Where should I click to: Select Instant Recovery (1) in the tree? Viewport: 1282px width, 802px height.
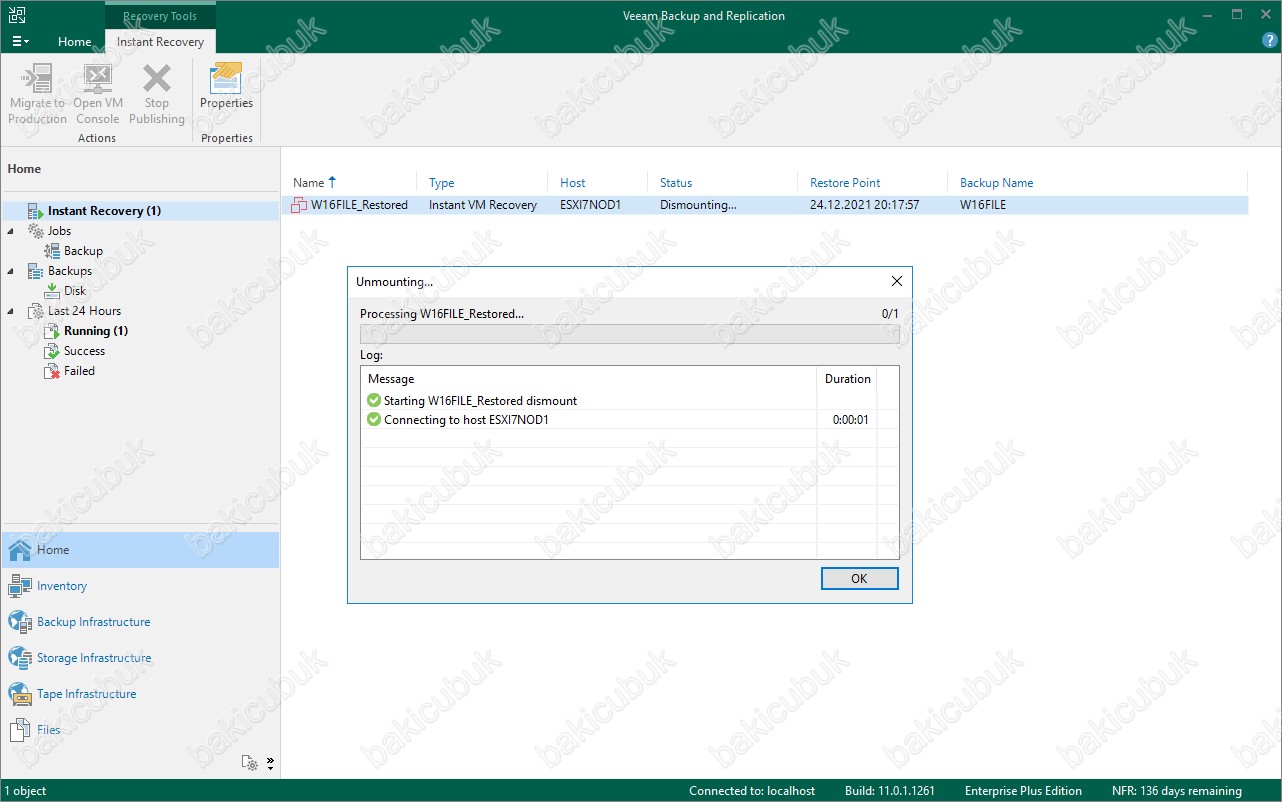click(x=104, y=211)
